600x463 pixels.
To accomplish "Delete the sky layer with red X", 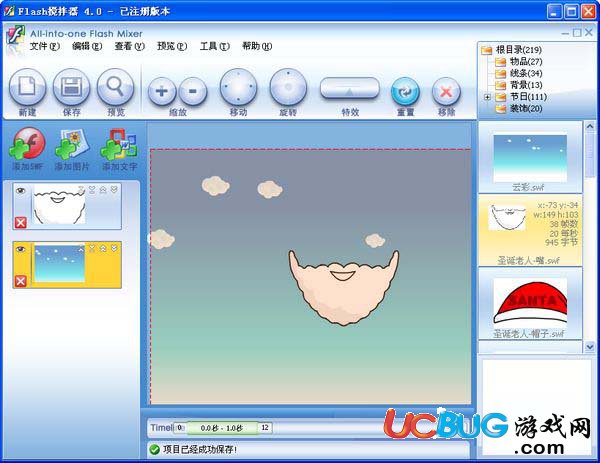I will (21, 281).
